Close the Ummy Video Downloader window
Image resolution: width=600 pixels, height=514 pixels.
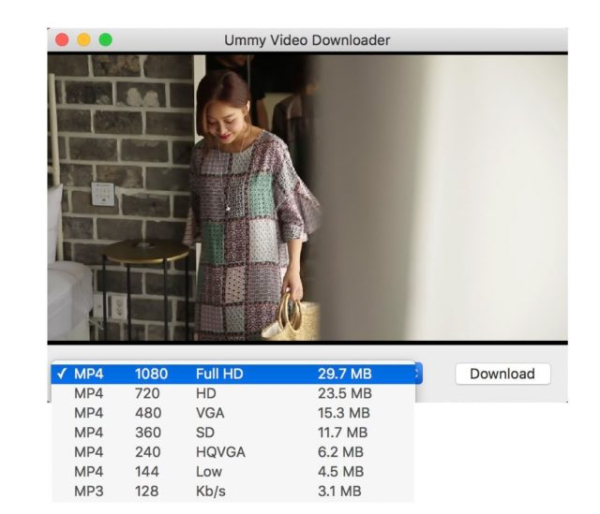click(62, 40)
